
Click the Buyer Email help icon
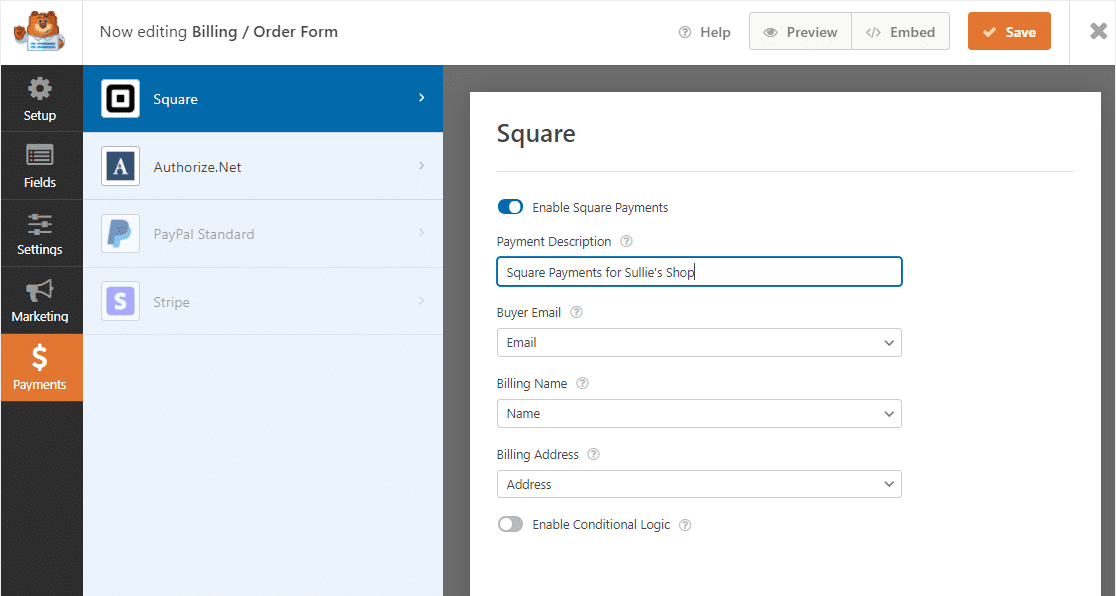[576, 312]
